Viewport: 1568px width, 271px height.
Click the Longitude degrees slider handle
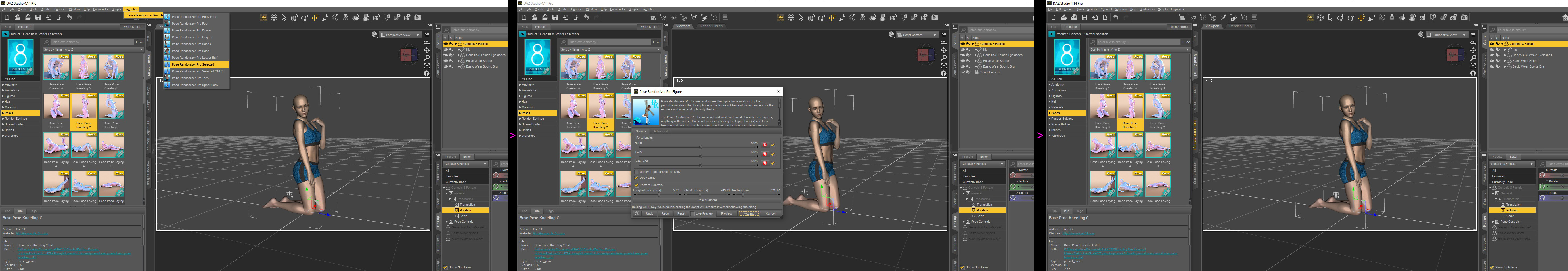[659, 195]
